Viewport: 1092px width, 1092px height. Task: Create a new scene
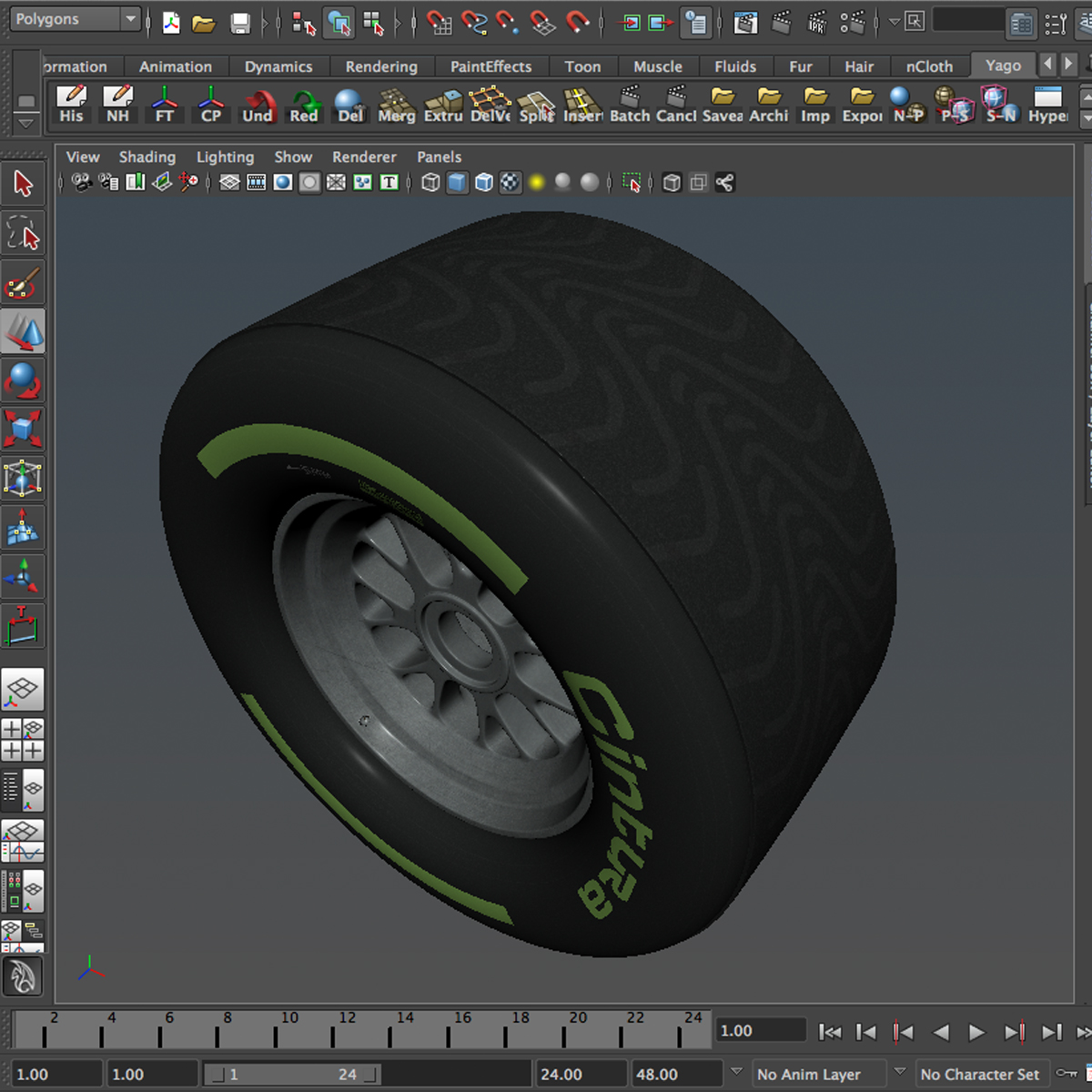tap(171, 23)
